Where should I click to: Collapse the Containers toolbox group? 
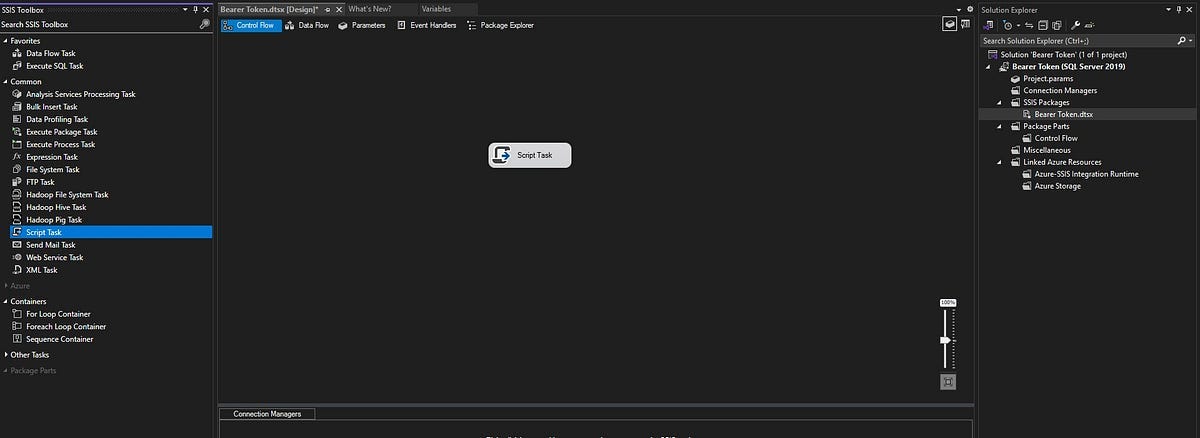tap(5, 301)
